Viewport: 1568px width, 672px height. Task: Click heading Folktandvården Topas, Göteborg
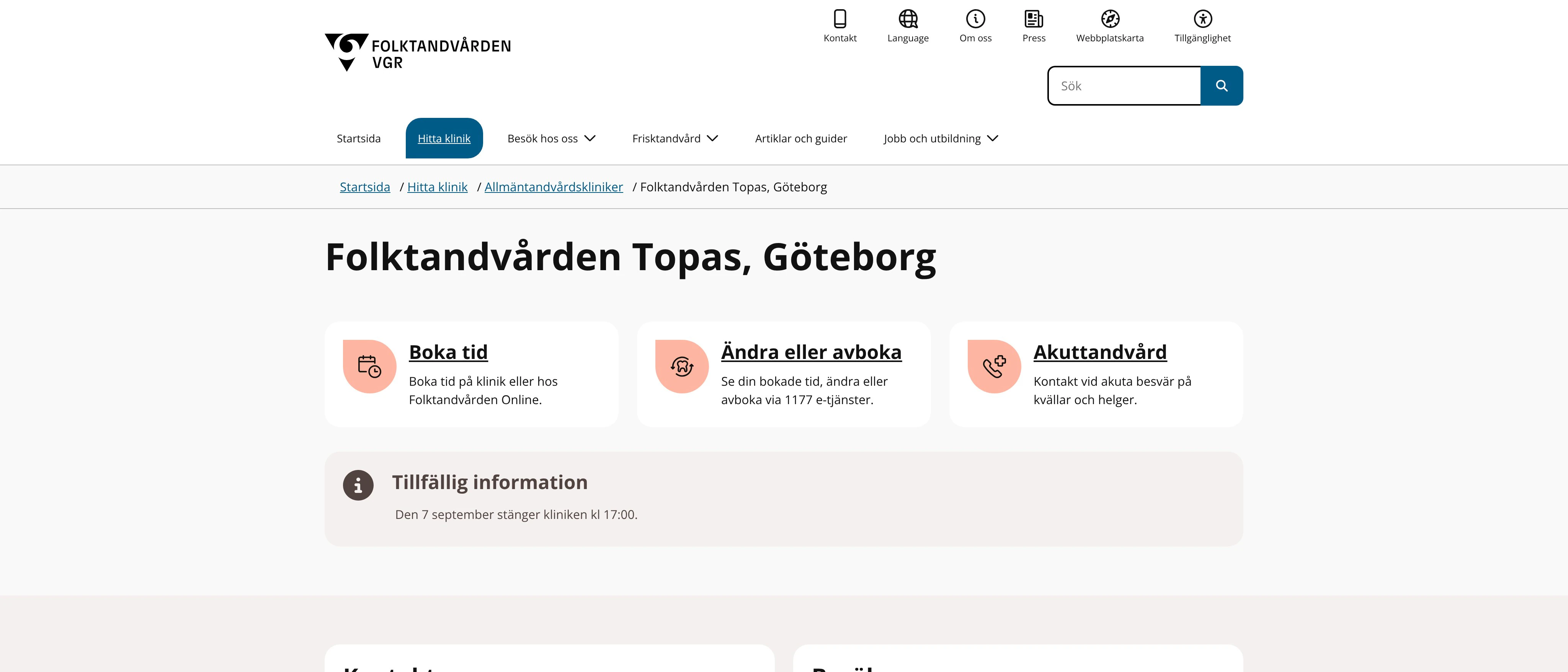(630, 258)
